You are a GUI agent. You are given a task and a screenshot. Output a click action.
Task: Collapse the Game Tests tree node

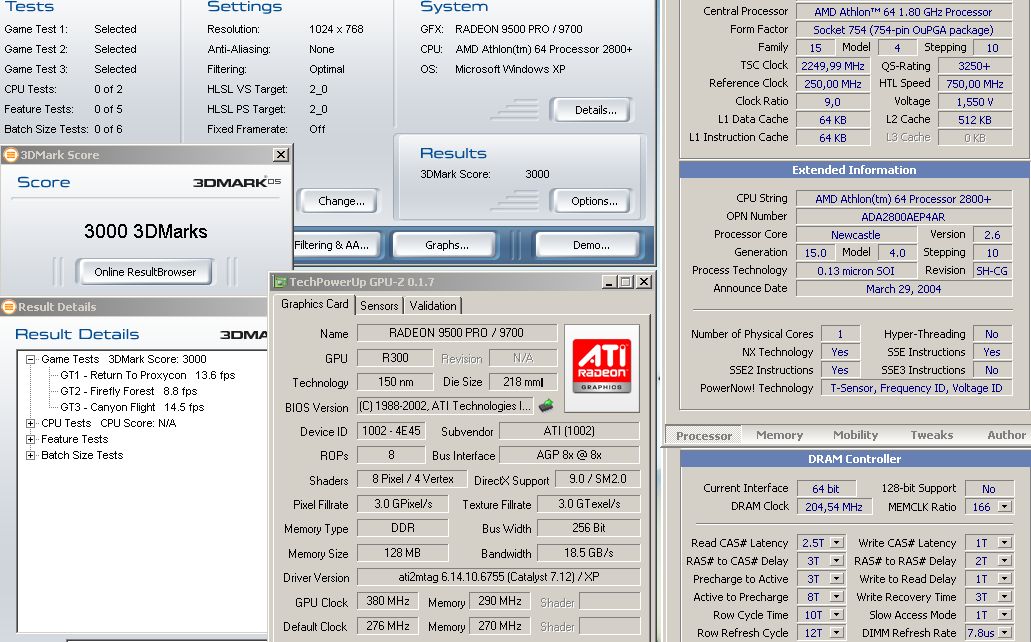pos(30,359)
